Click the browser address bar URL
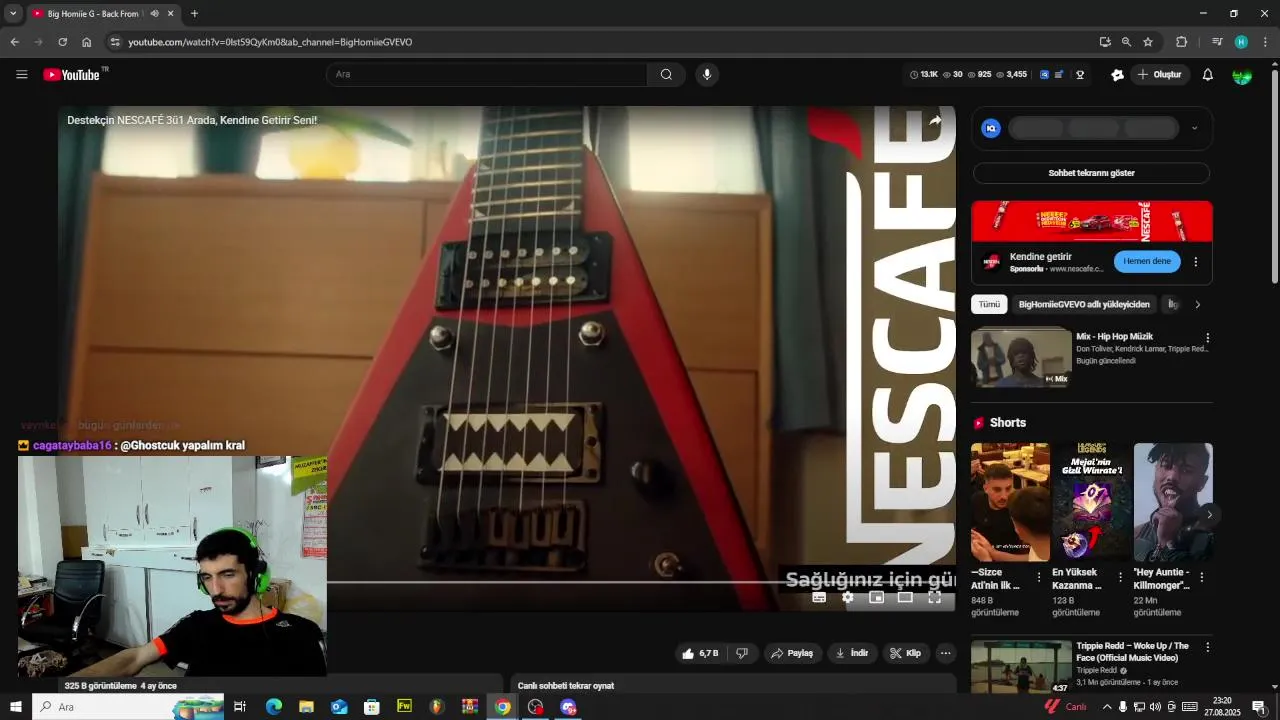1280x720 pixels. 270,42
